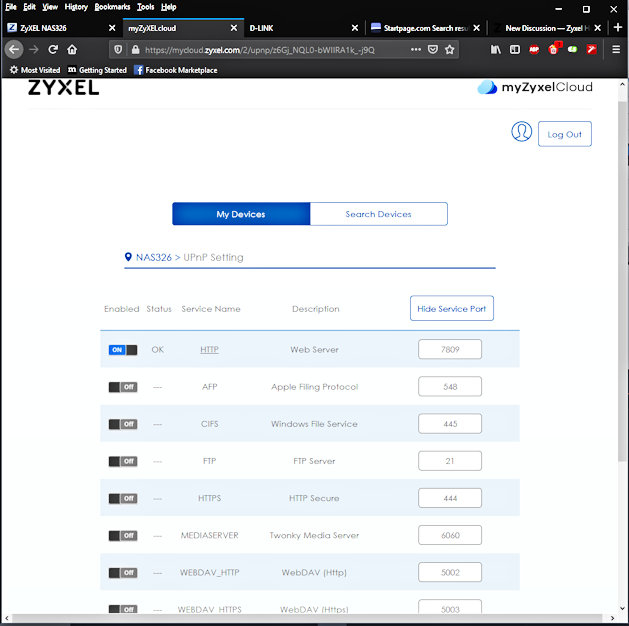629x626 pixels.
Task: Close the ZyXEL NAS326 tab
Action: pyautogui.click(x=112, y=28)
